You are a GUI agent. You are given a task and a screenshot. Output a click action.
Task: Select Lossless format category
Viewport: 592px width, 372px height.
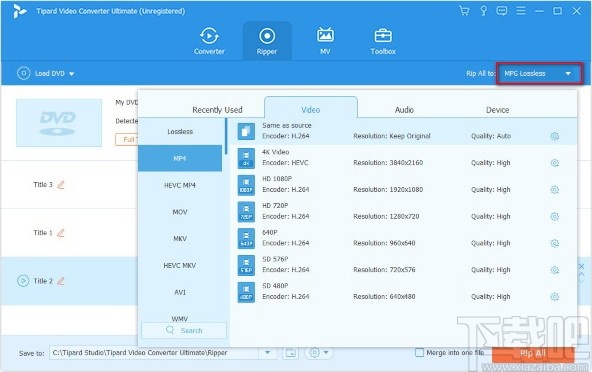tap(180, 131)
